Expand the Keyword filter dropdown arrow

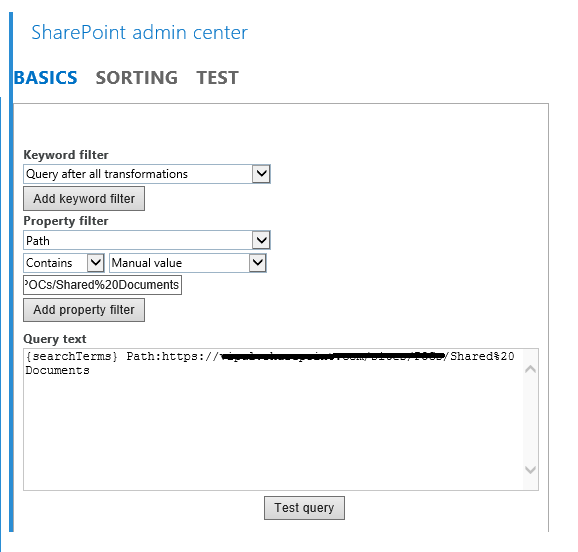pyautogui.click(x=261, y=174)
